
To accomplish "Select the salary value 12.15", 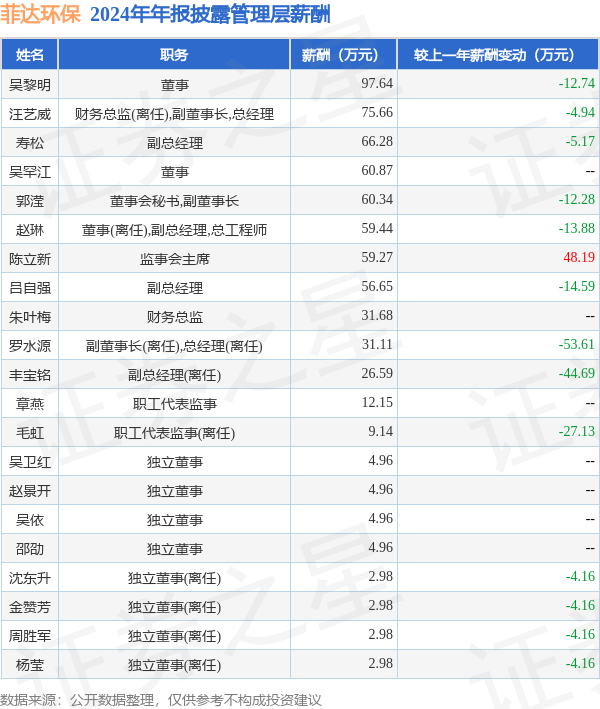I will tap(377, 402).
